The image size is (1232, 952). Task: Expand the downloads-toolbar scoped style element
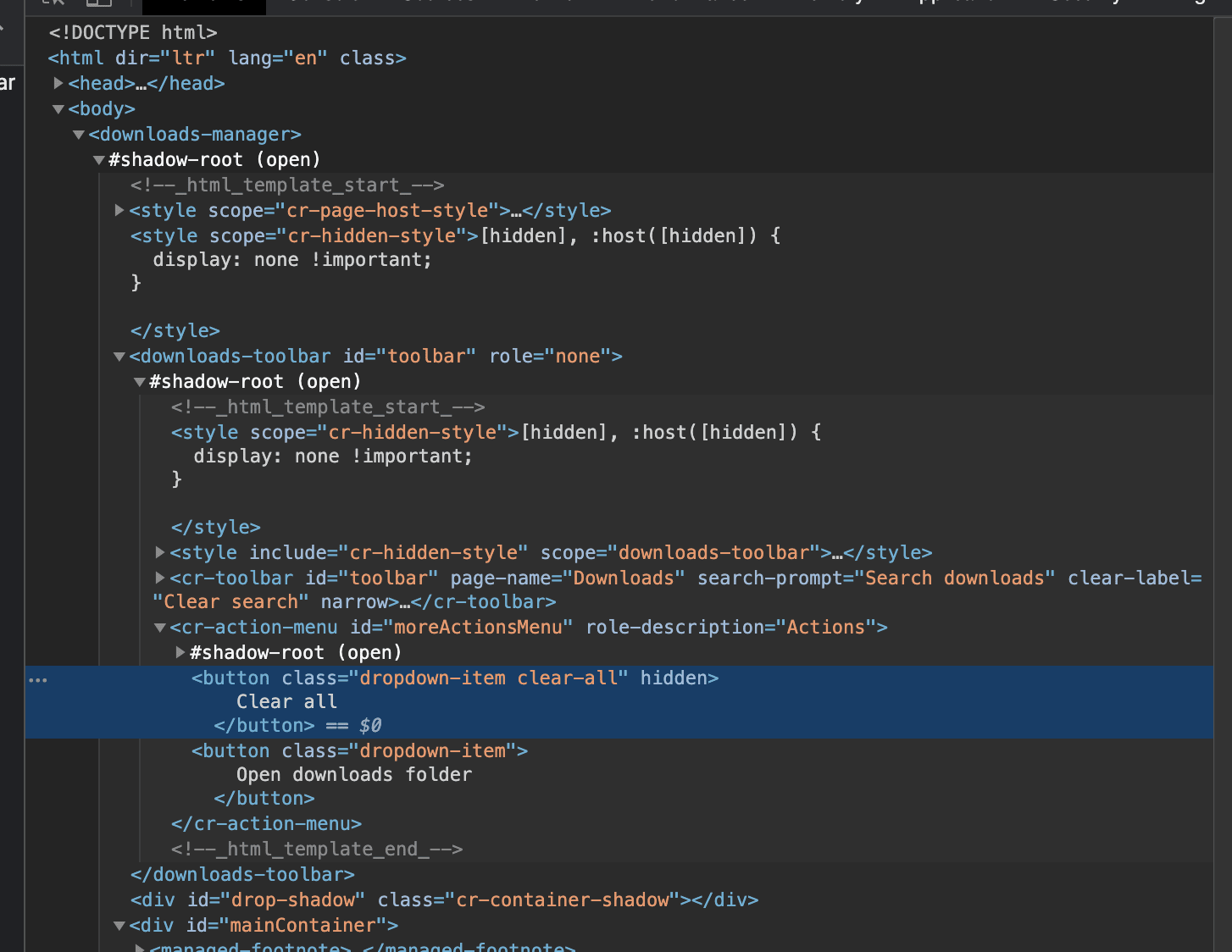pyautogui.click(x=159, y=552)
